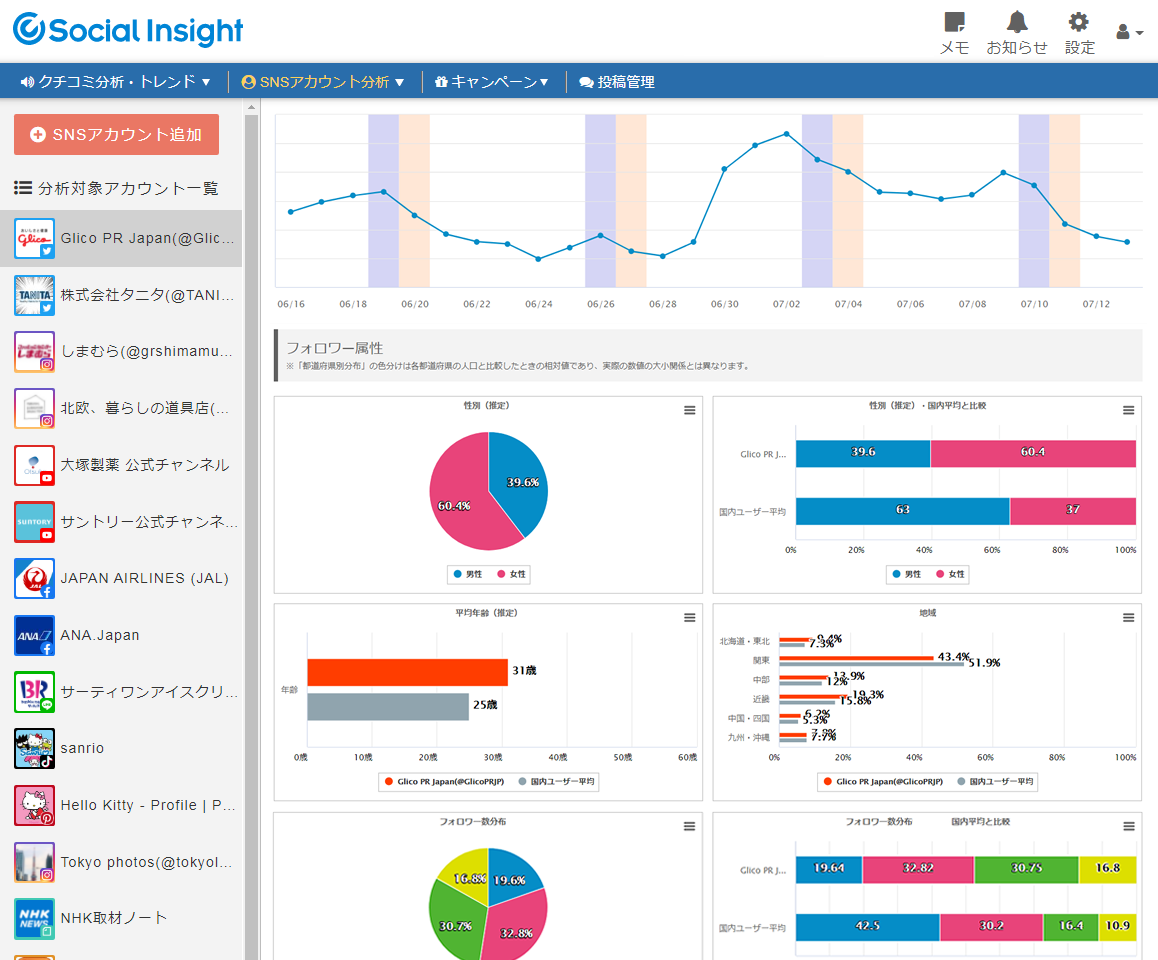Select the sanrio TikTok account icon
Image resolution: width=1158 pixels, height=960 pixels.
coord(35,748)
